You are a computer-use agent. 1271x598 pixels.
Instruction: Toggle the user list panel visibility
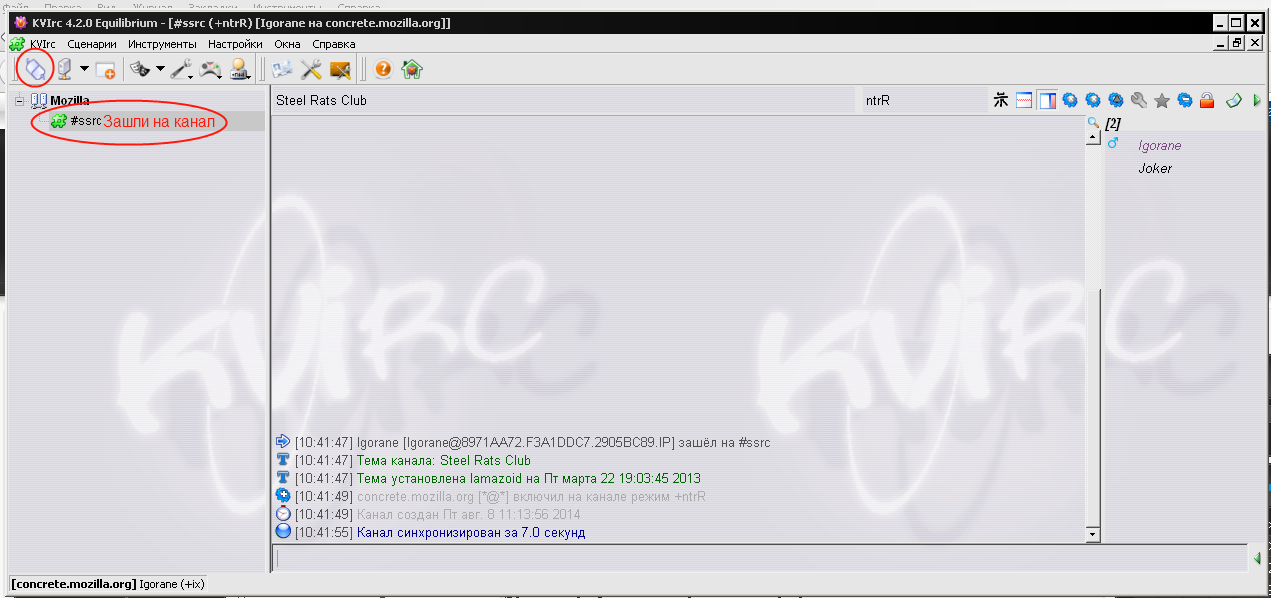(1047, 100)
